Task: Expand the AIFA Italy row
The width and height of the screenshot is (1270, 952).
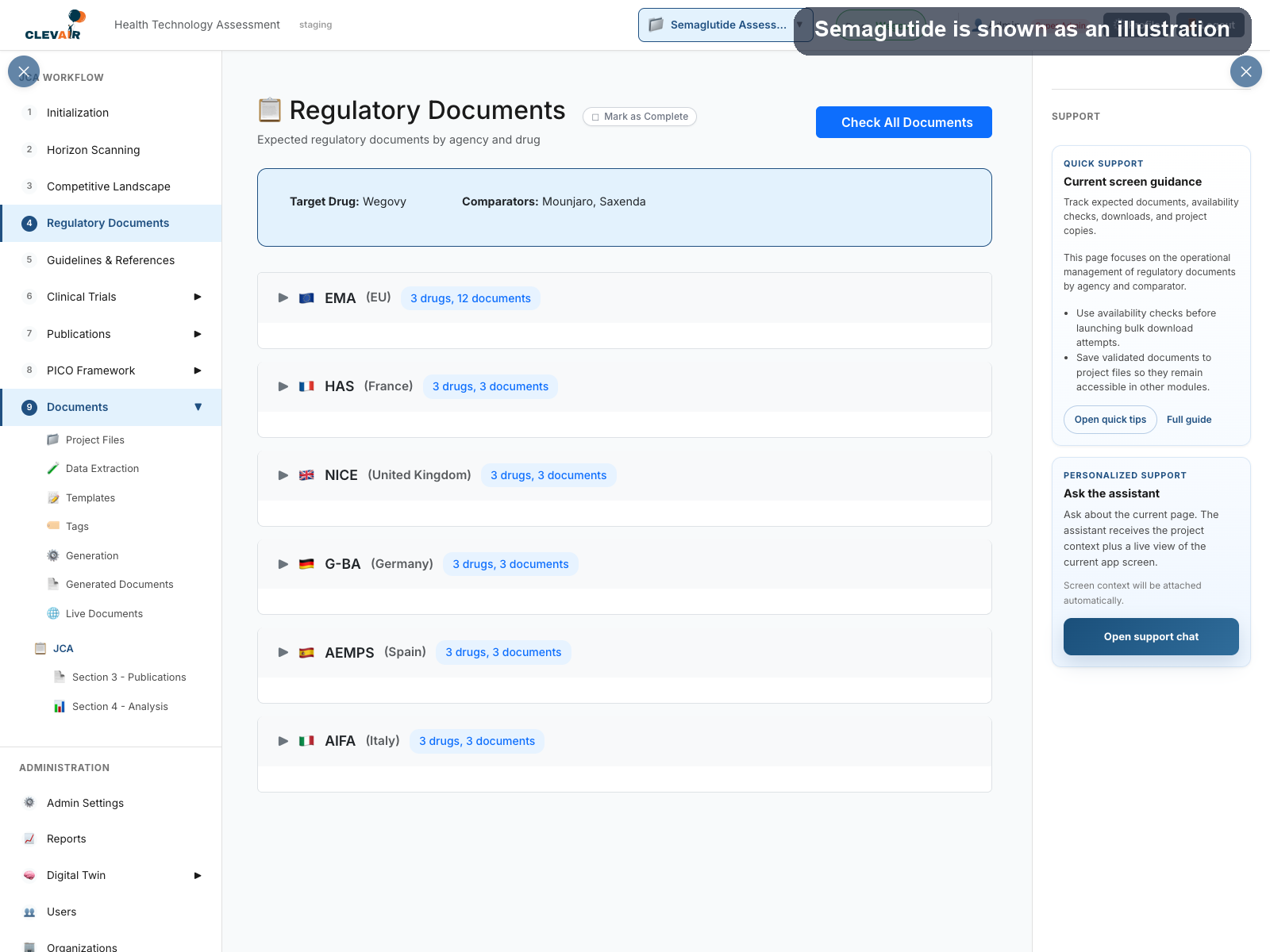Action: pyautogui.click(x=283, y=741)
